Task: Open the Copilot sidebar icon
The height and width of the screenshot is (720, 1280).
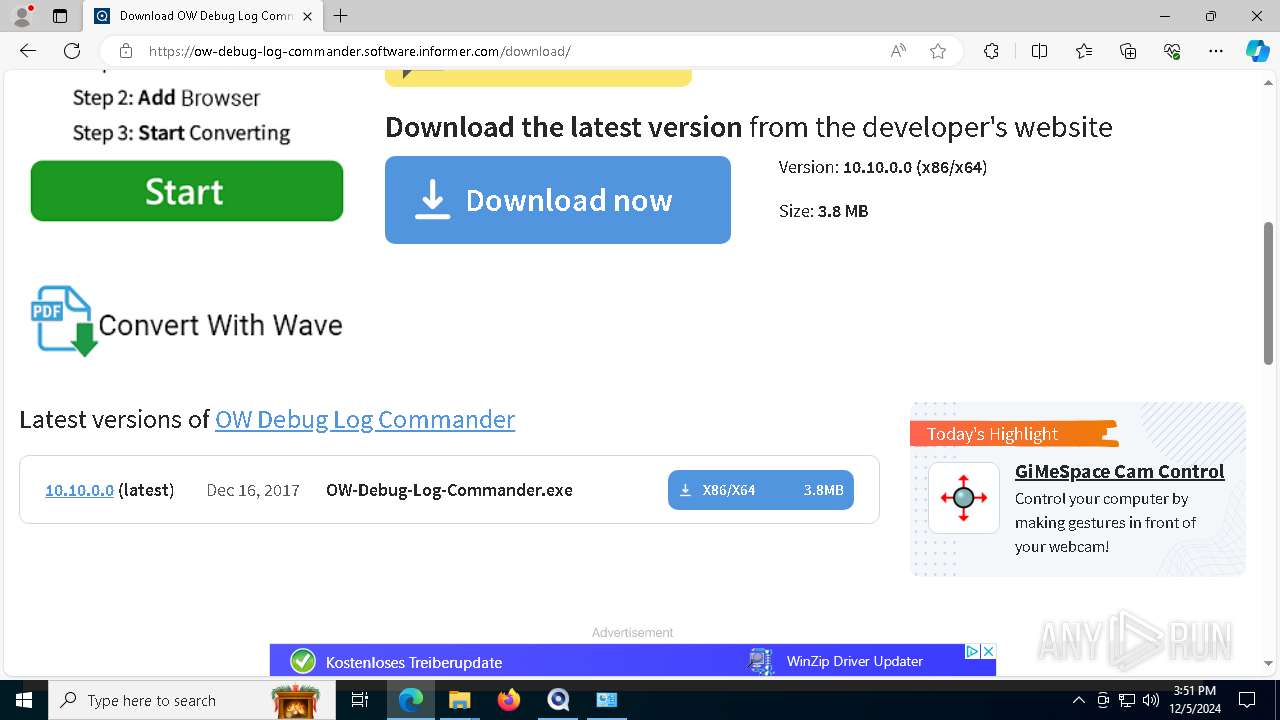Action: pos(1257,51)
